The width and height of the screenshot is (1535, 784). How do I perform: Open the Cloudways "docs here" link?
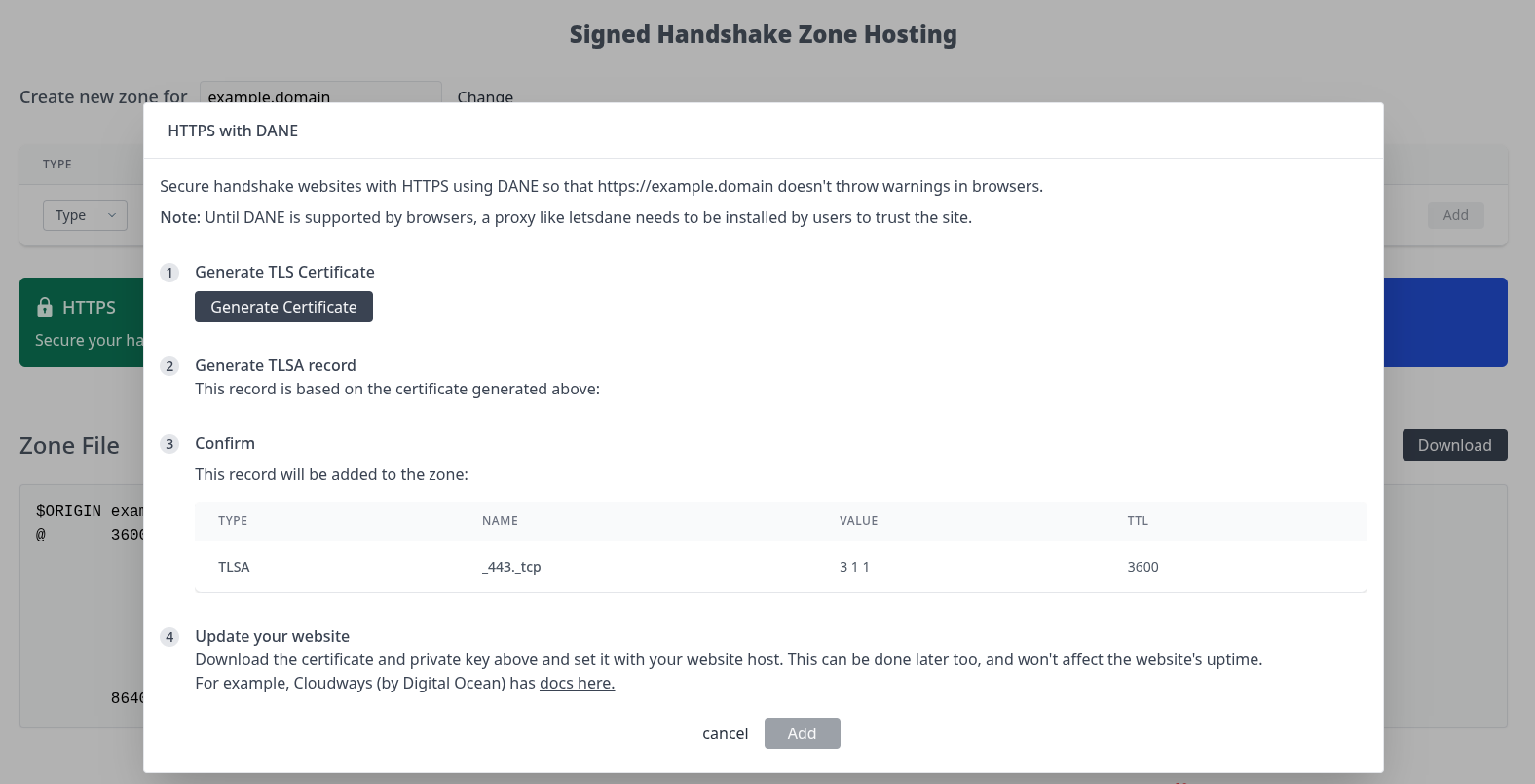click(x=577, y=683)
